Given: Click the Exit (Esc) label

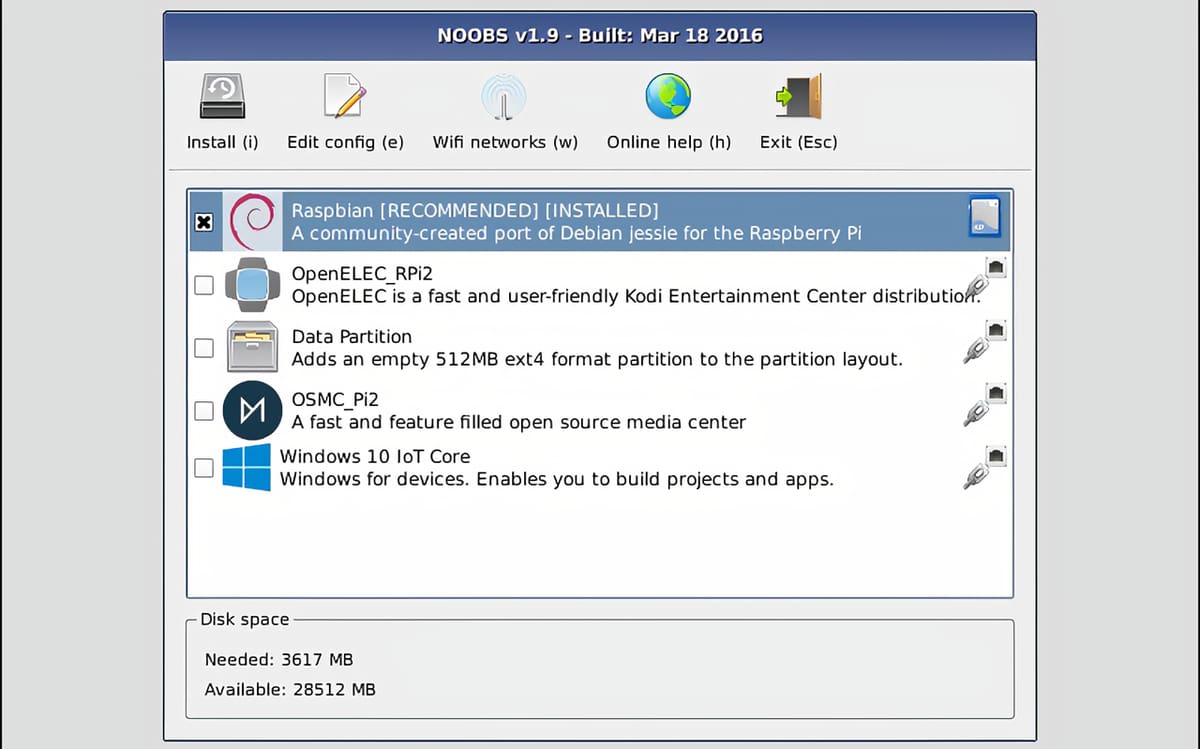Looking at the screenshot, I should pyautogui.click(x=798, y=142).
